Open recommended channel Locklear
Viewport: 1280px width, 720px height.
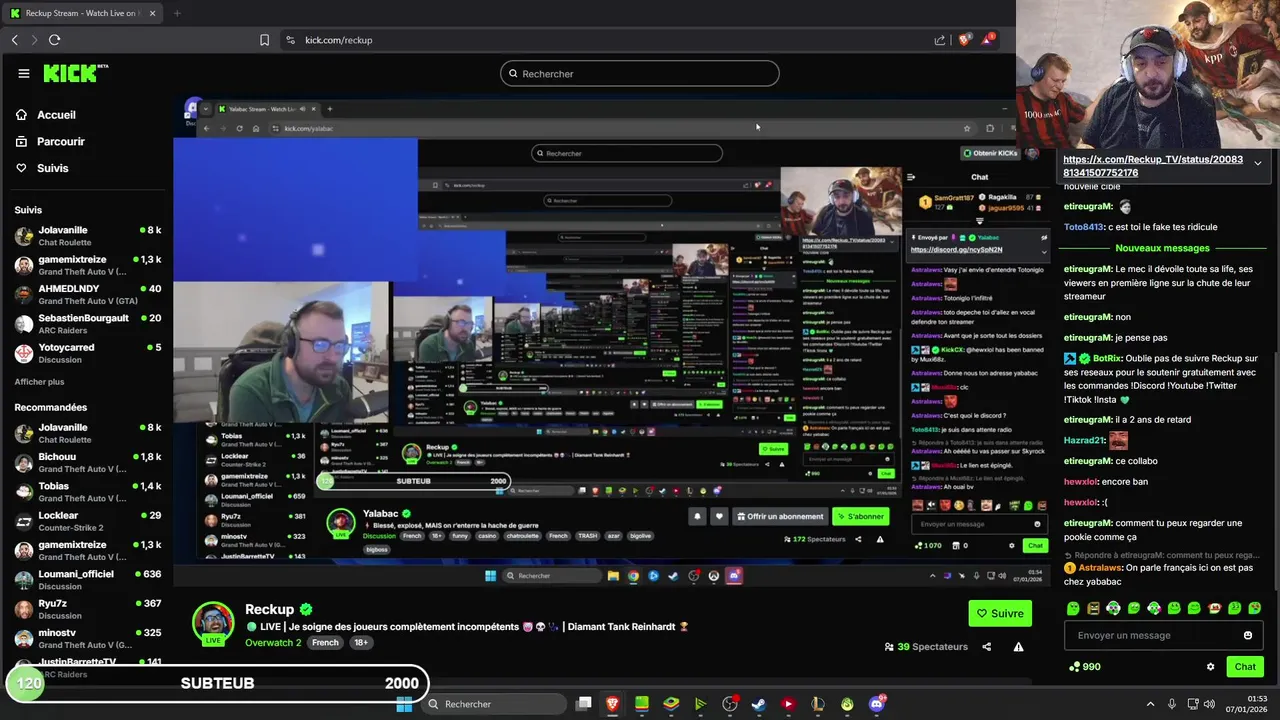[x=88, y=521]
